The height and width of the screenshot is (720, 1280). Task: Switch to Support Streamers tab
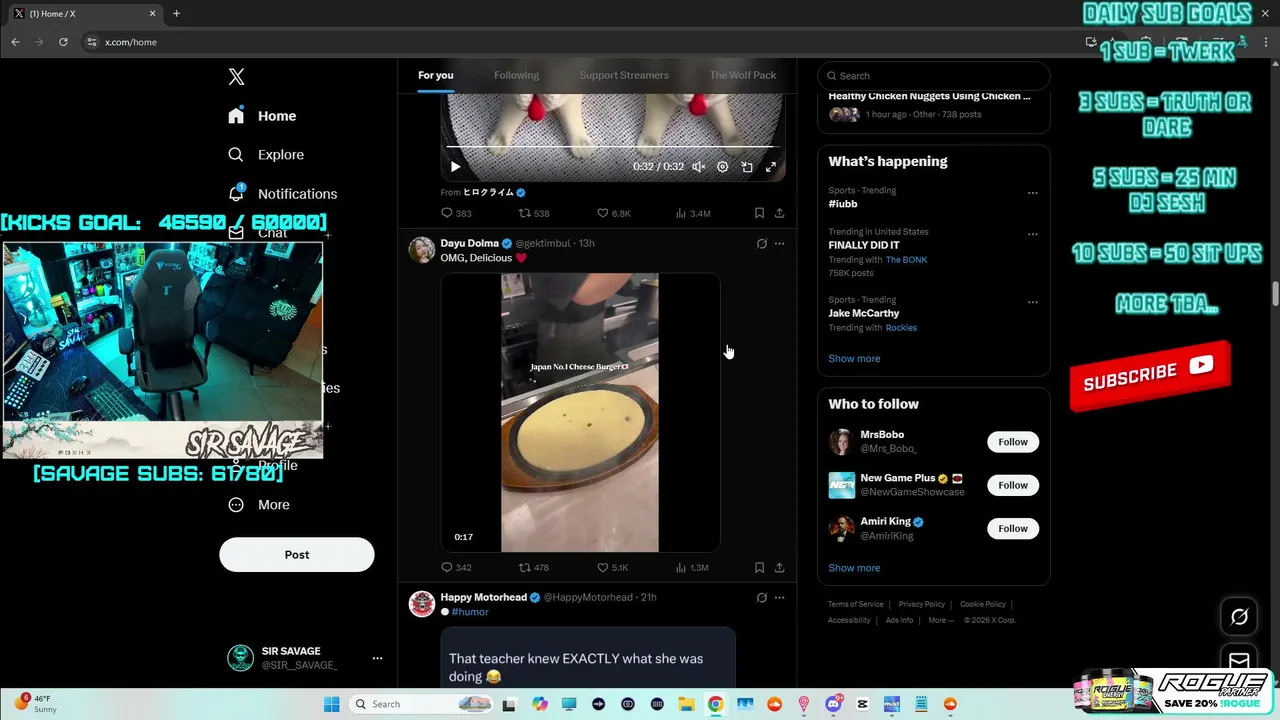click(624, 75)
